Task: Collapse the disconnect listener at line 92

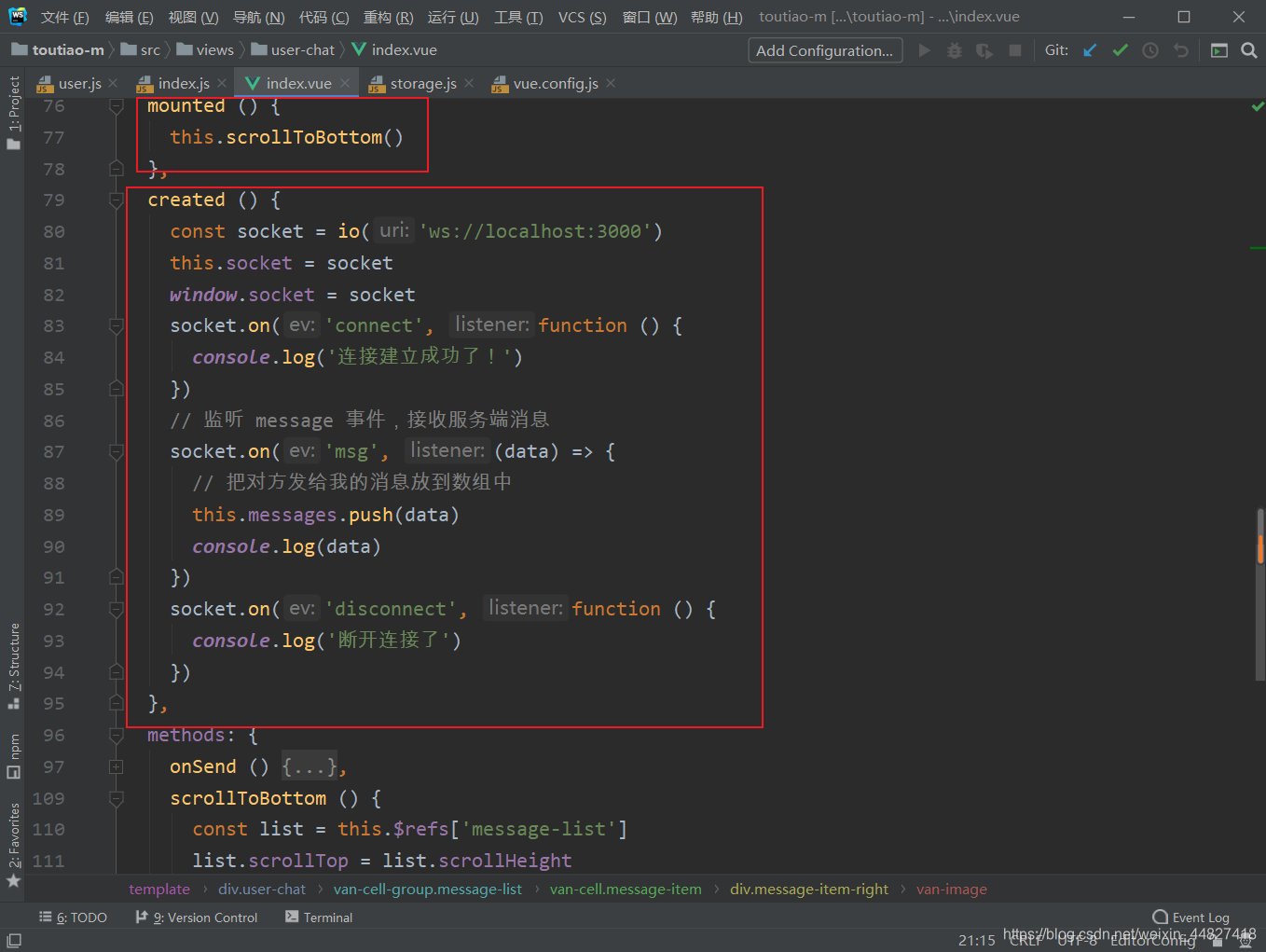Action: pyautogui.click(x=117, y=610)
